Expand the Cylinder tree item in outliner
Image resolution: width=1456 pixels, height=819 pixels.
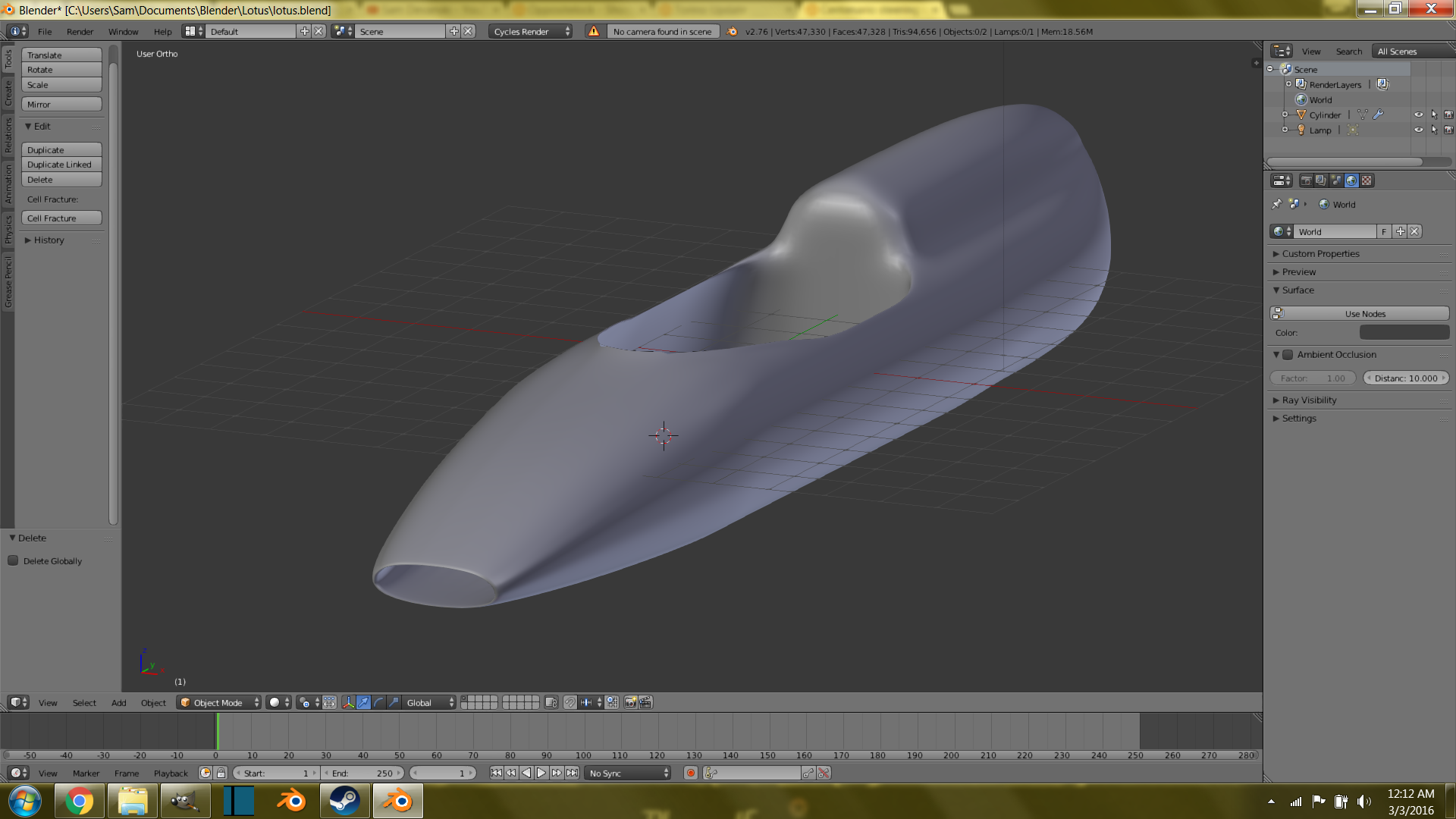1285,115
